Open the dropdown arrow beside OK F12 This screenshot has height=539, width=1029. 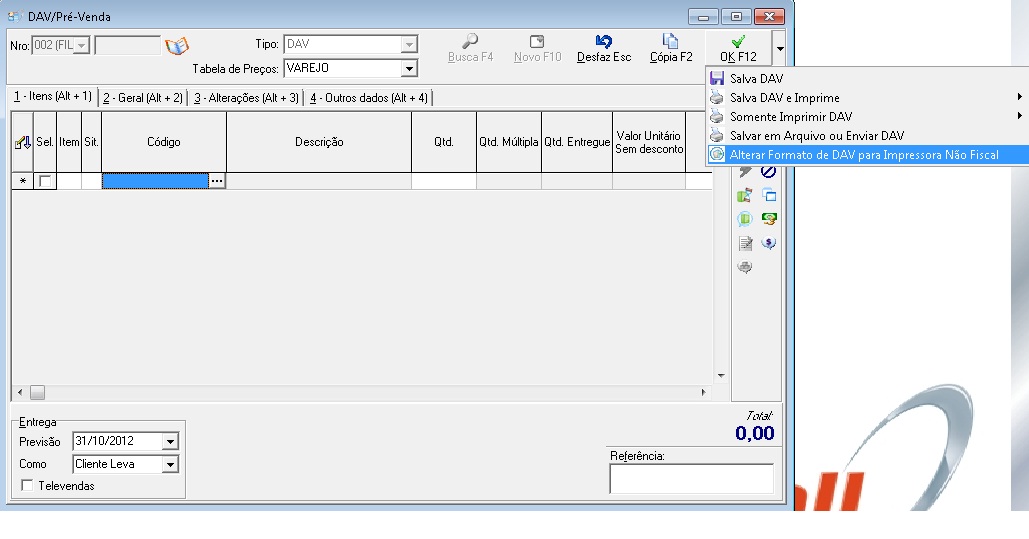779,49
